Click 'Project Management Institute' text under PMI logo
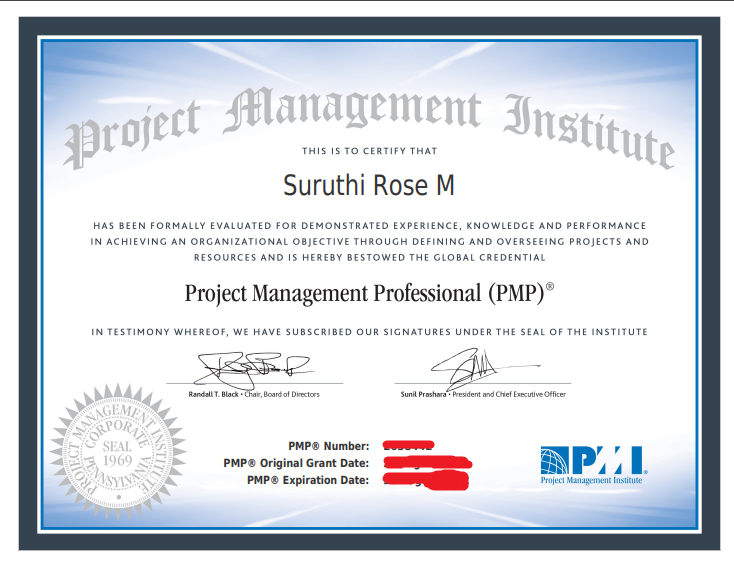The height and width of the screenshot is (564, 734). click(x=591, y=480)
